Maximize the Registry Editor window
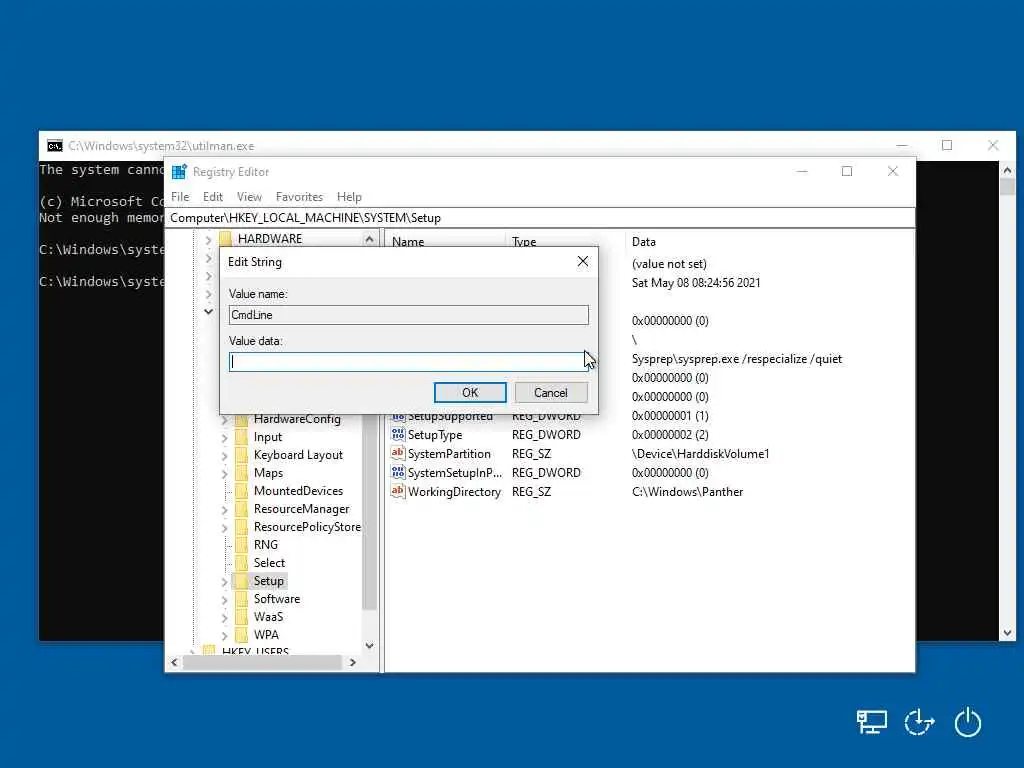 (847, 171)
